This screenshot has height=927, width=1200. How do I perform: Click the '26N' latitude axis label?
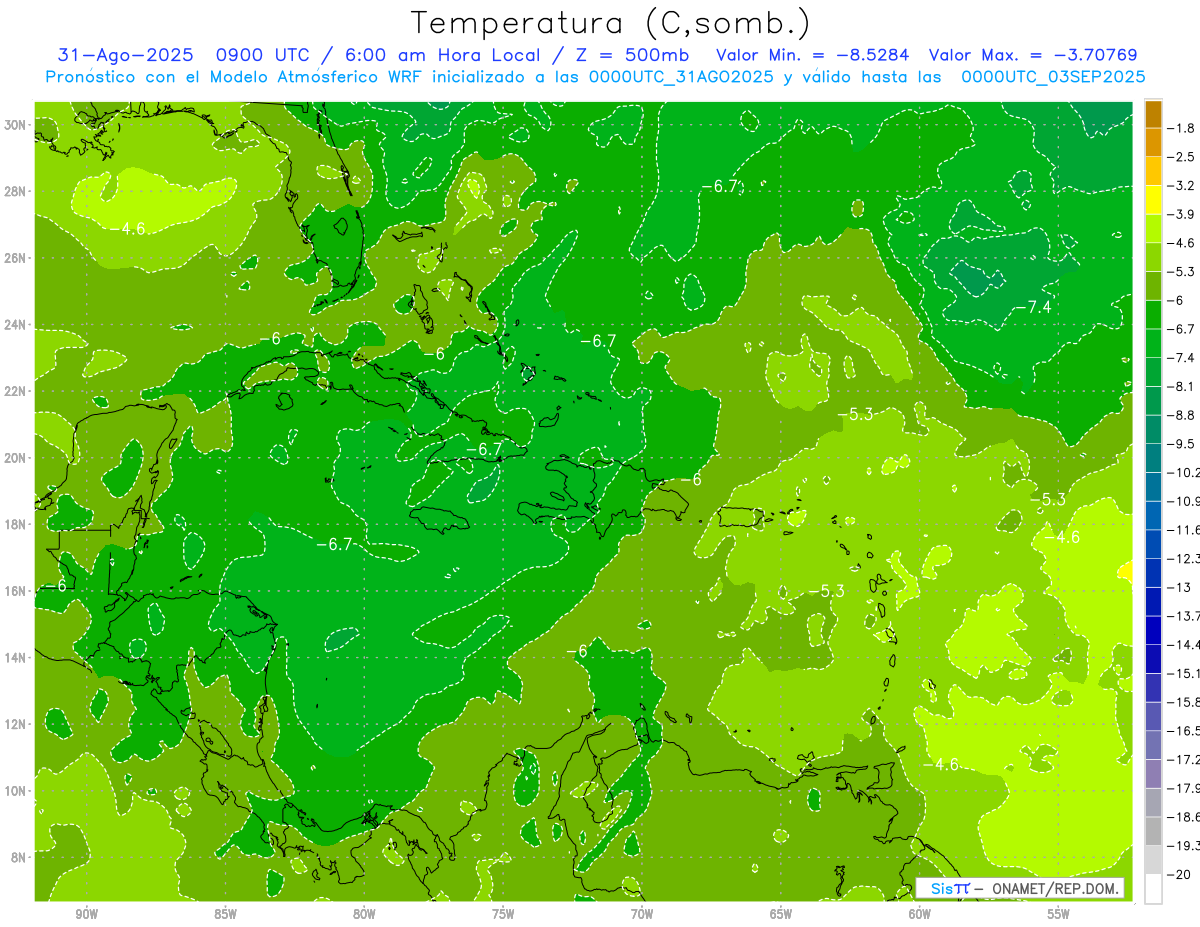15,258
